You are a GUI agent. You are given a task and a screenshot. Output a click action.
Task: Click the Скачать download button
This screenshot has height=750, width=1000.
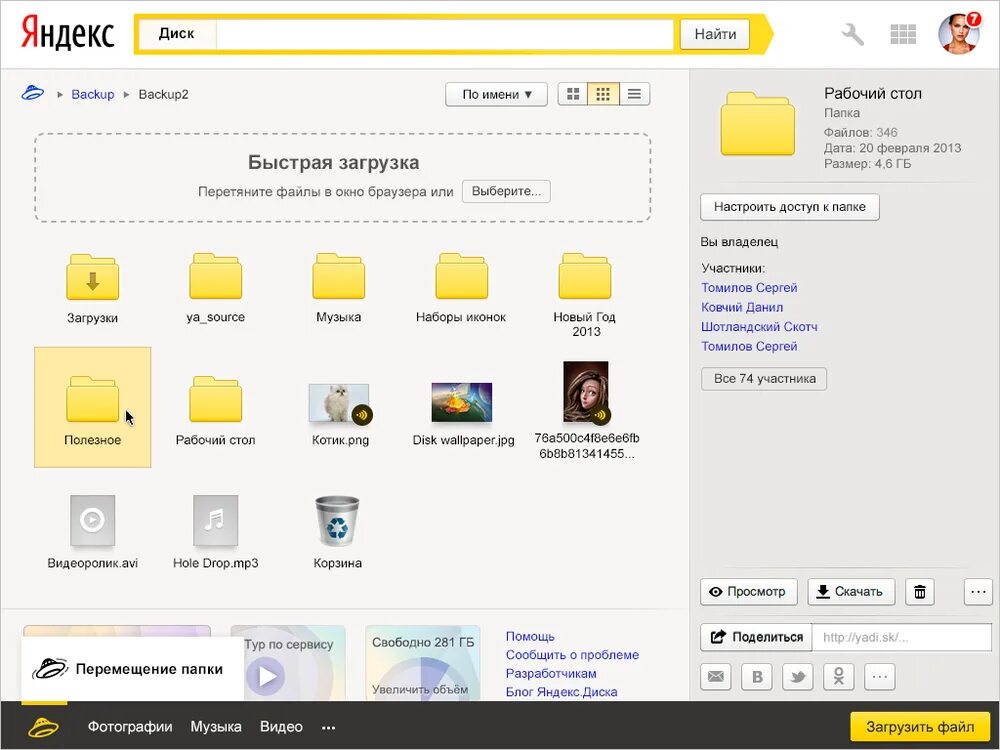851,592
